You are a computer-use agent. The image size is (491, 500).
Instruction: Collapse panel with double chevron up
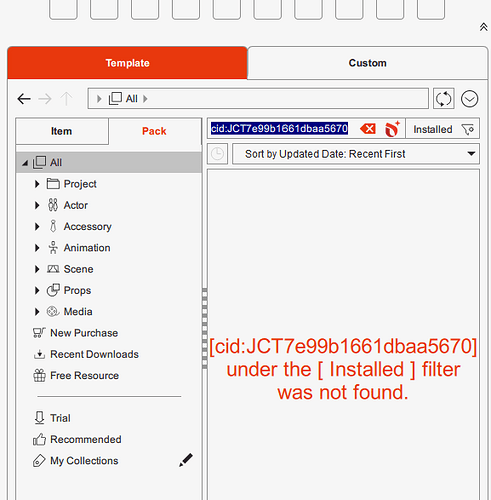(x=483, y=27)
